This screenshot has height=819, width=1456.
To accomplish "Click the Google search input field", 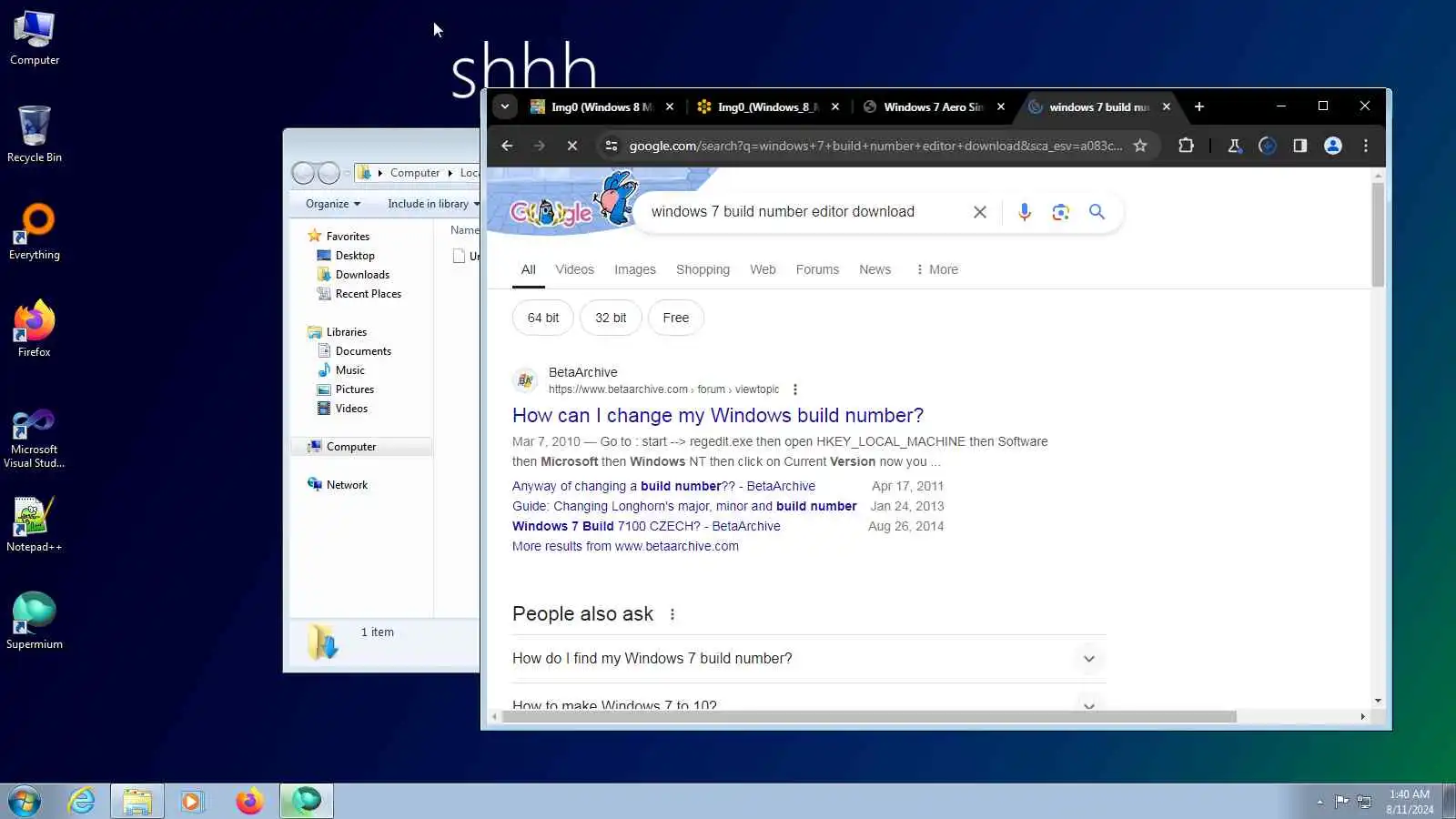I will click(801, 212).
